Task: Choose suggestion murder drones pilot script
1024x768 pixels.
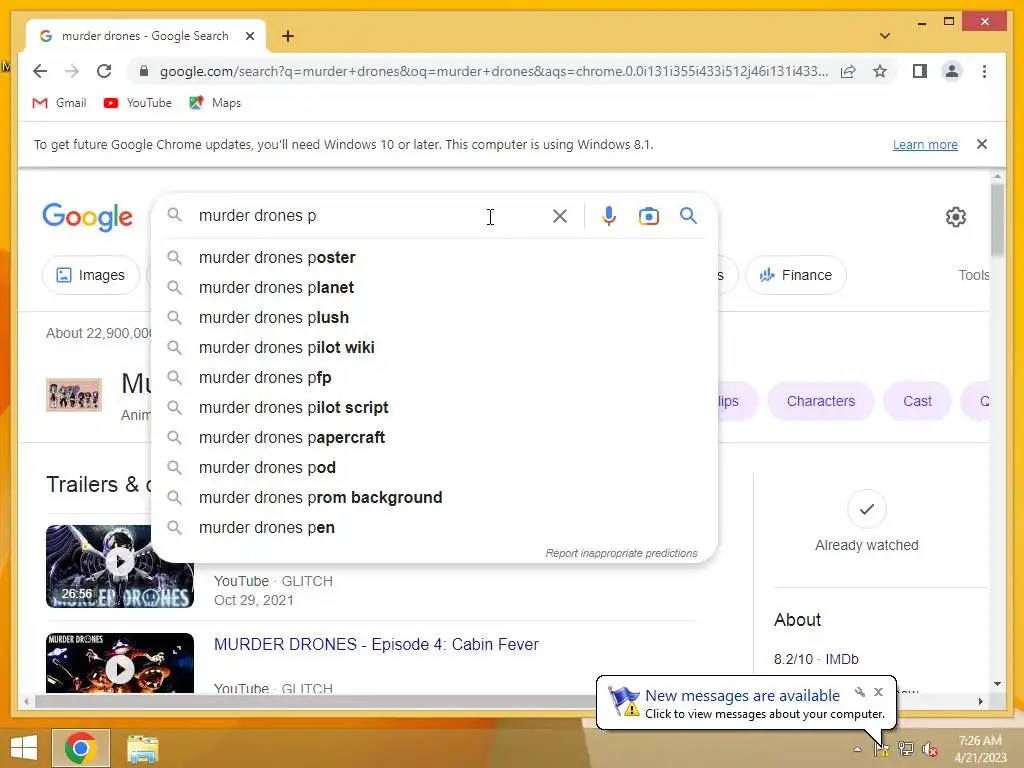Action: coord(434,408)
